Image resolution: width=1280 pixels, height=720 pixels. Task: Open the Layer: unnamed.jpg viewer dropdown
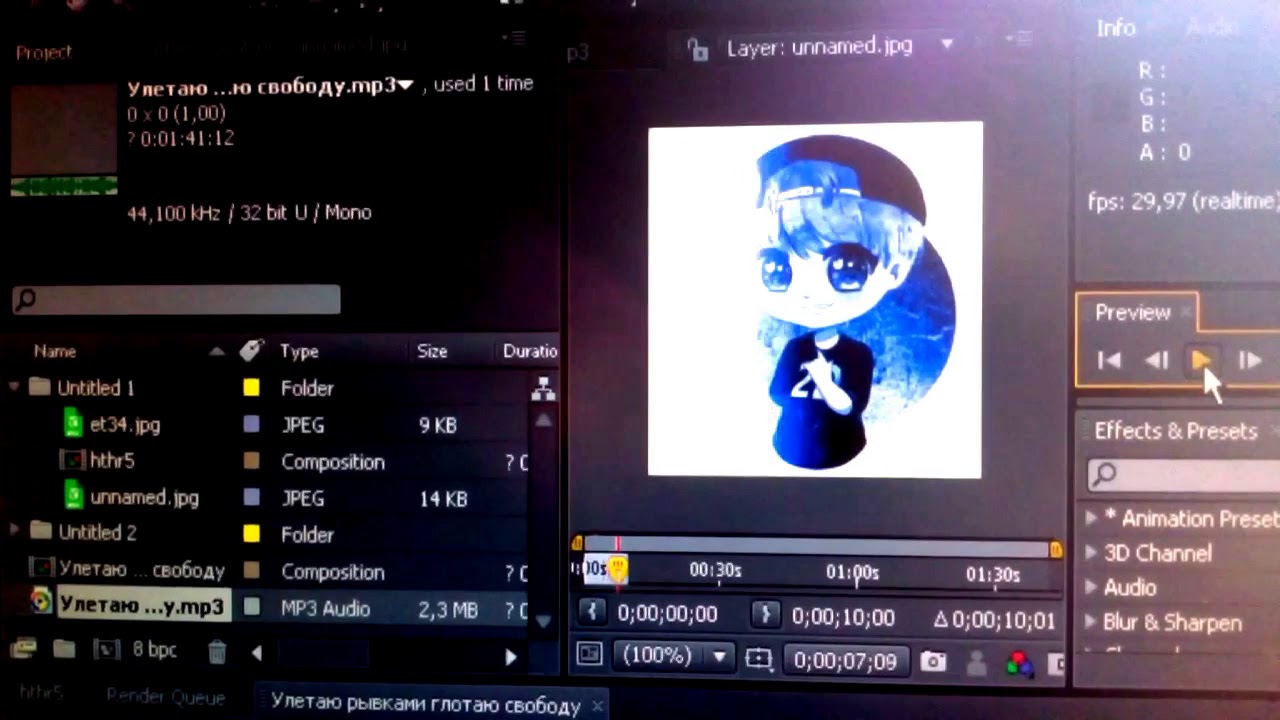[947, 45]
